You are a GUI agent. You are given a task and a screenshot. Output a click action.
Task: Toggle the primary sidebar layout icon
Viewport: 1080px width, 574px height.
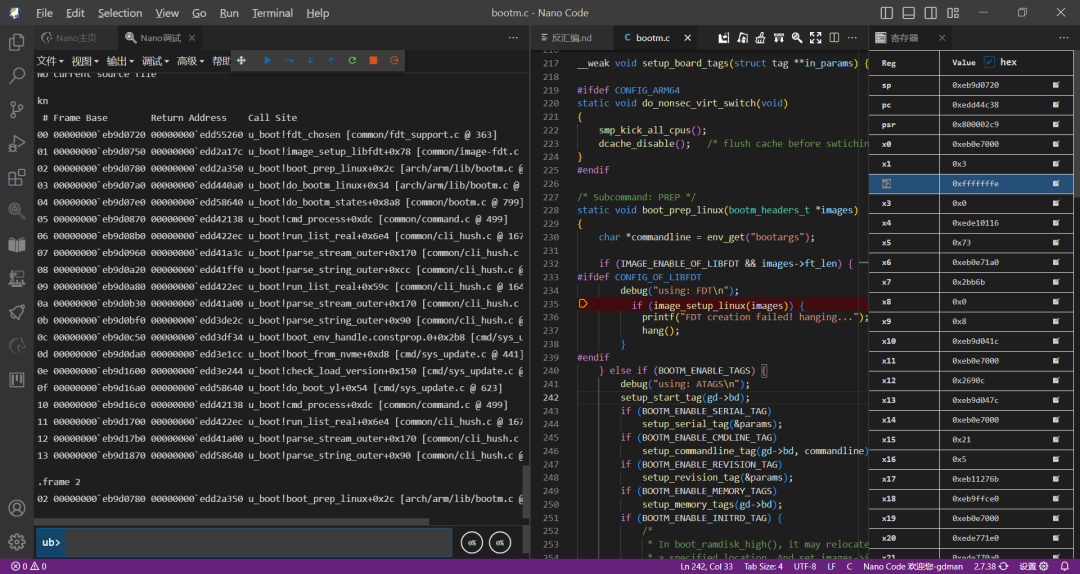(886, 13)
